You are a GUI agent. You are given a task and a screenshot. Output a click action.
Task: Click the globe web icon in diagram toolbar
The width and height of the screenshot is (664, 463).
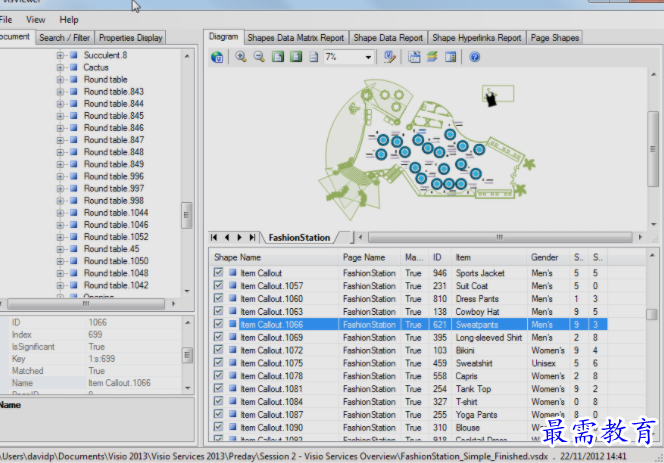click(217, 57)
